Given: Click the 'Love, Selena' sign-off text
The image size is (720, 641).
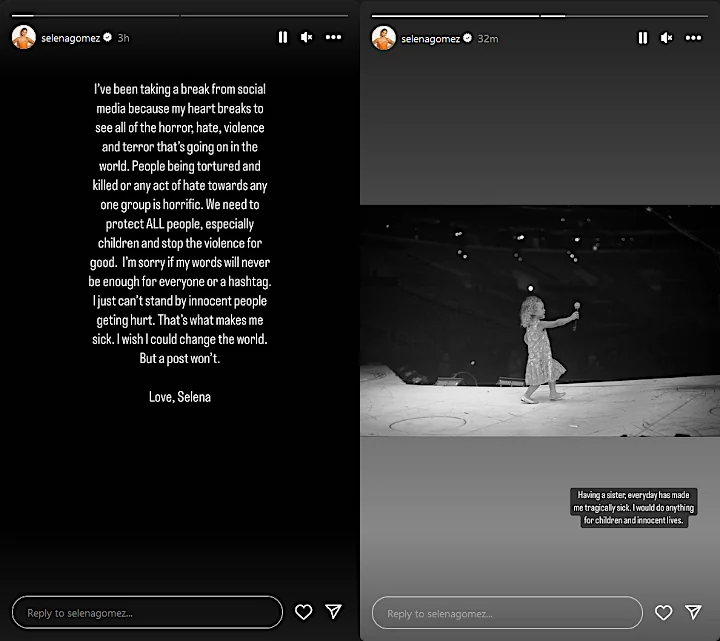Looking at the screenshot, I should tap(180, 397).
